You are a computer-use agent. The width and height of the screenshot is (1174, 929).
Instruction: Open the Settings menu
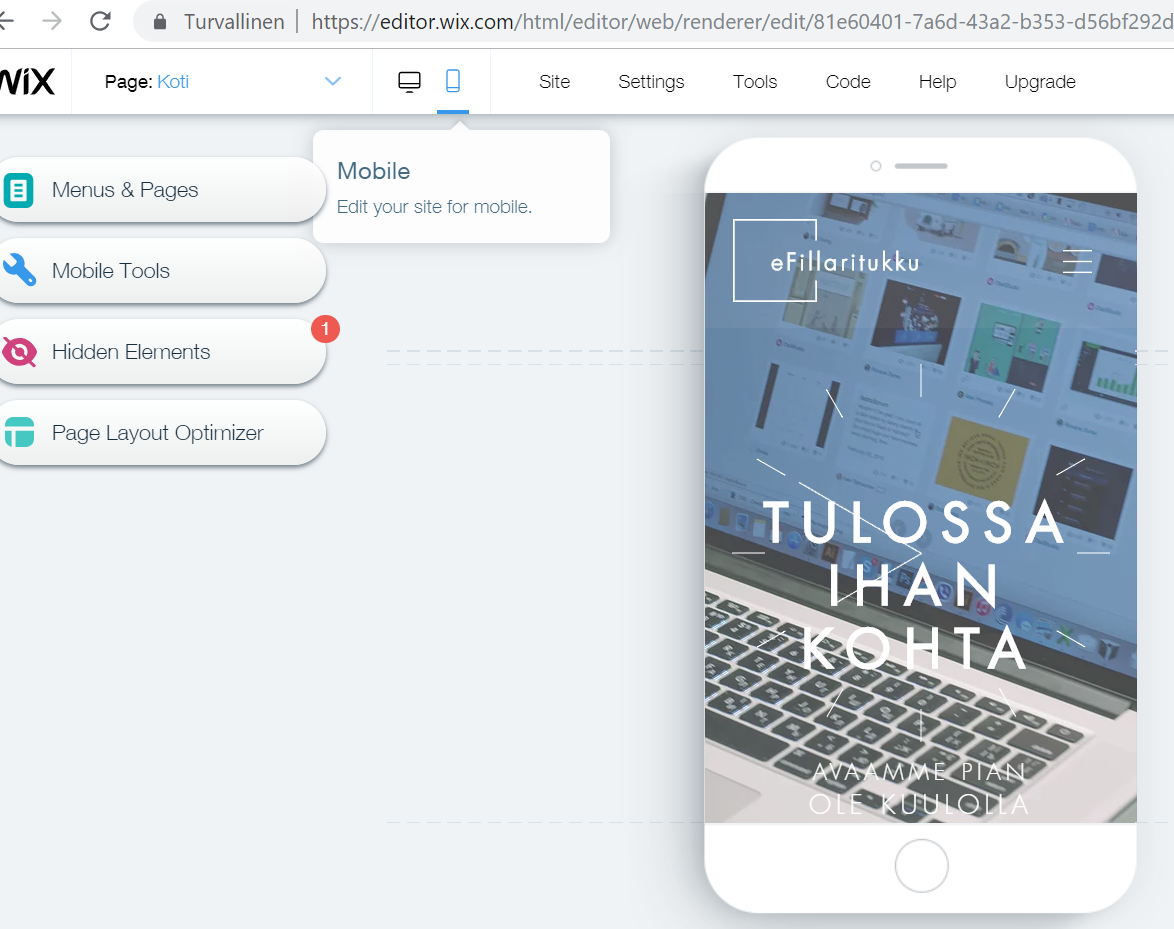click(x=651, y=82)
